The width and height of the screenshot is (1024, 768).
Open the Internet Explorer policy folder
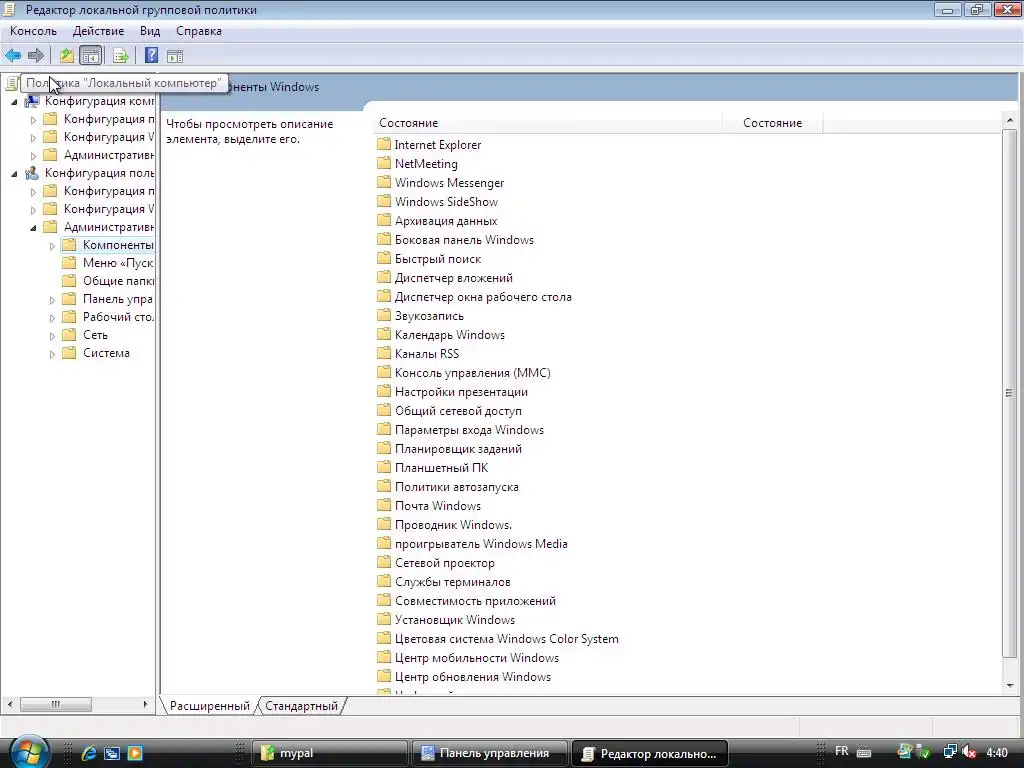[429, 144]
